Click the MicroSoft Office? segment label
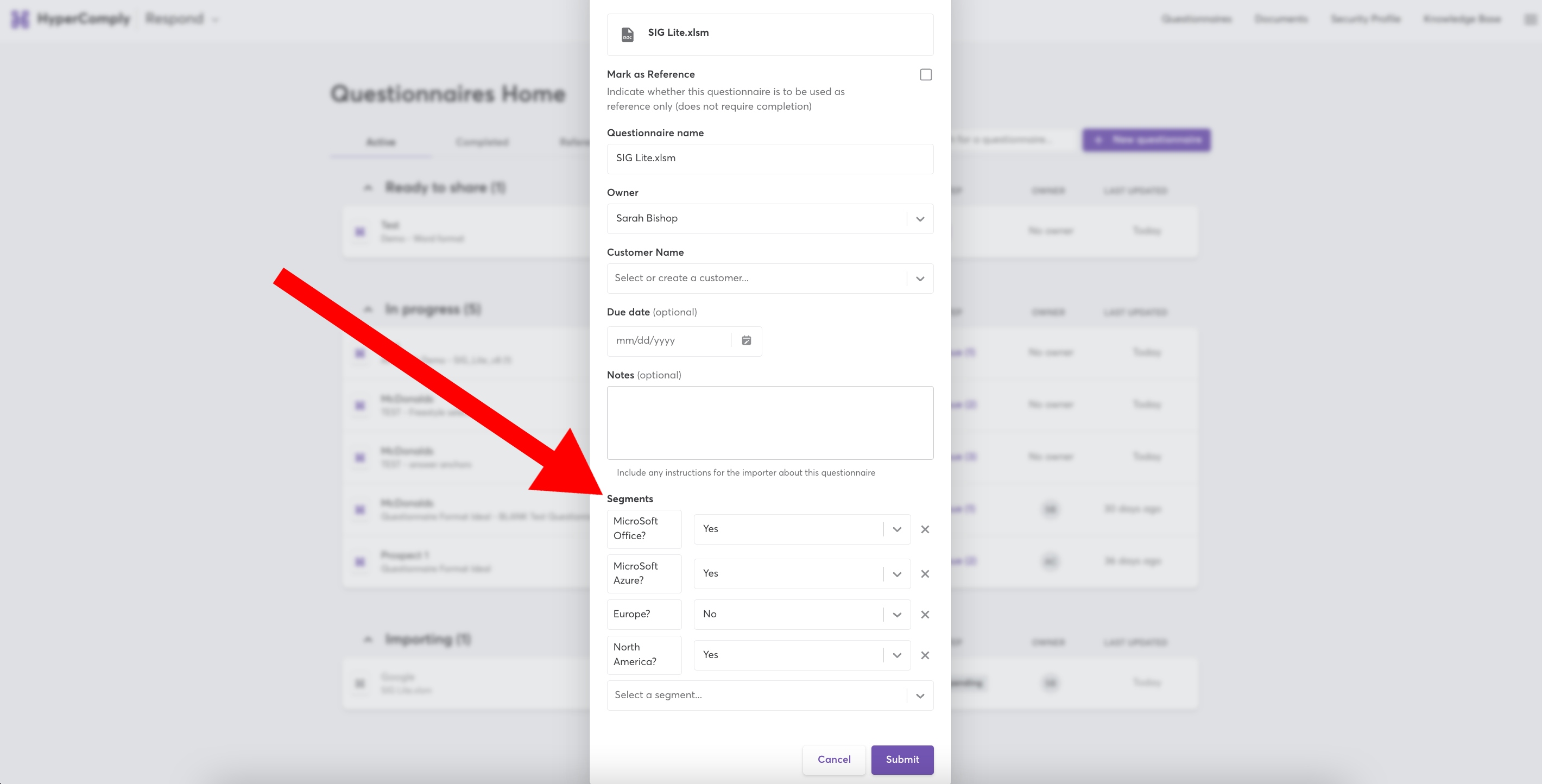1542x784 pixels. tap(644, 528)
